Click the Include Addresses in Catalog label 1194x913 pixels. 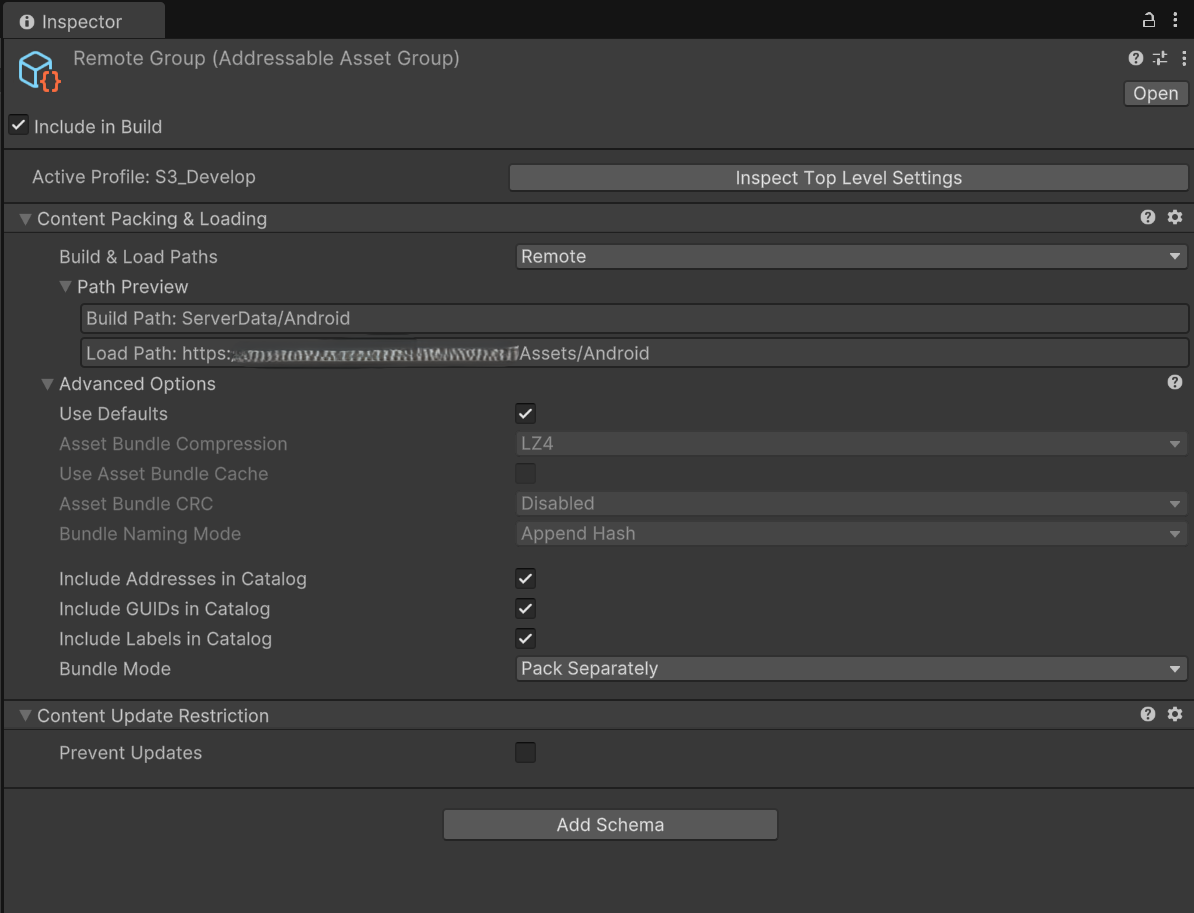[183, 579]
